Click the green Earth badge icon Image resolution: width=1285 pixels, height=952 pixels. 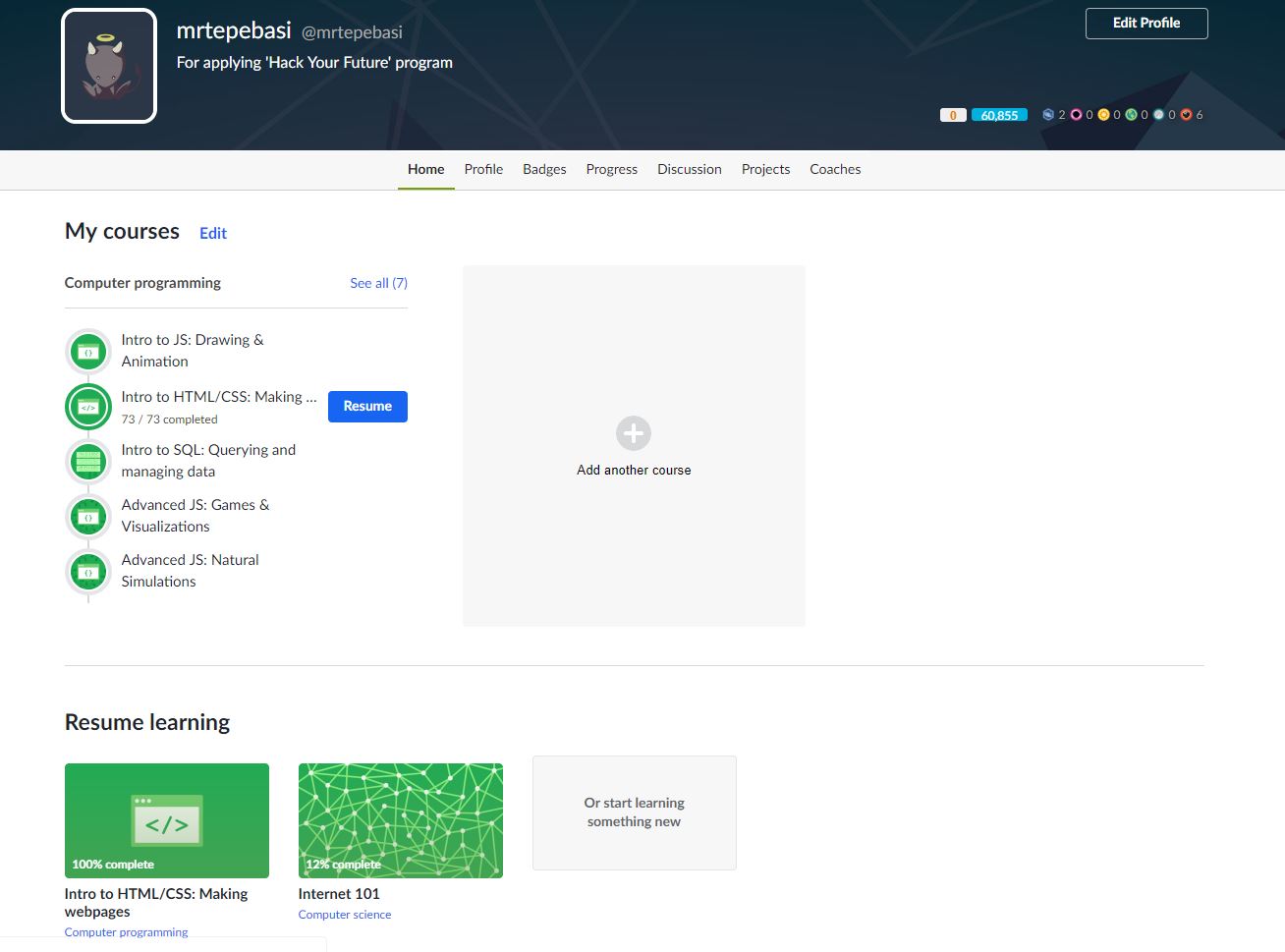(1131, 115)
